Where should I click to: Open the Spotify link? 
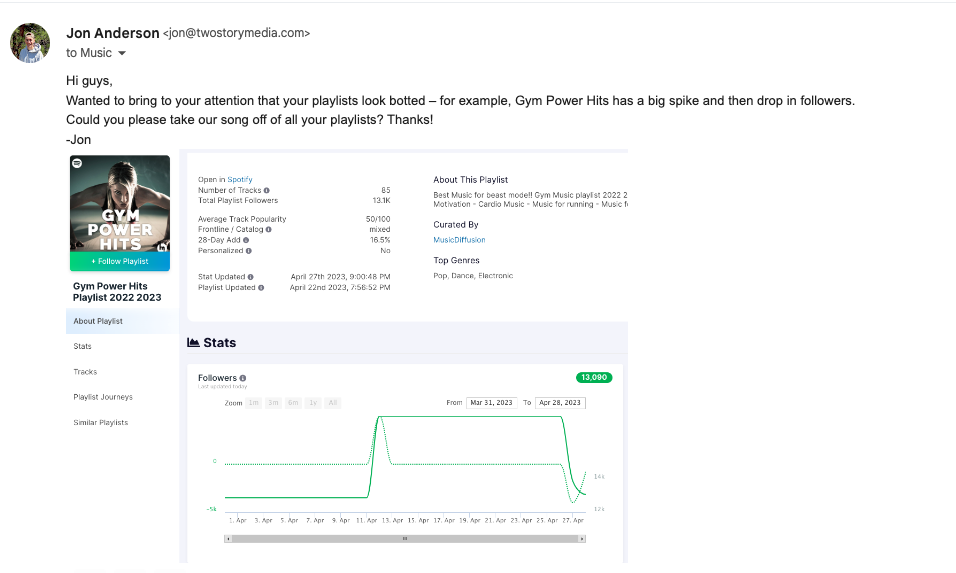[x=240, y=180]
